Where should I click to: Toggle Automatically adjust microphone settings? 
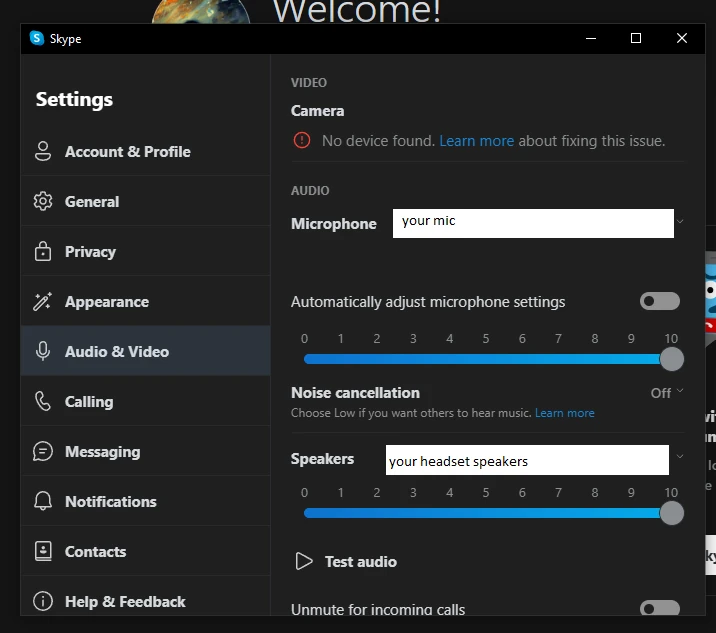660,301
